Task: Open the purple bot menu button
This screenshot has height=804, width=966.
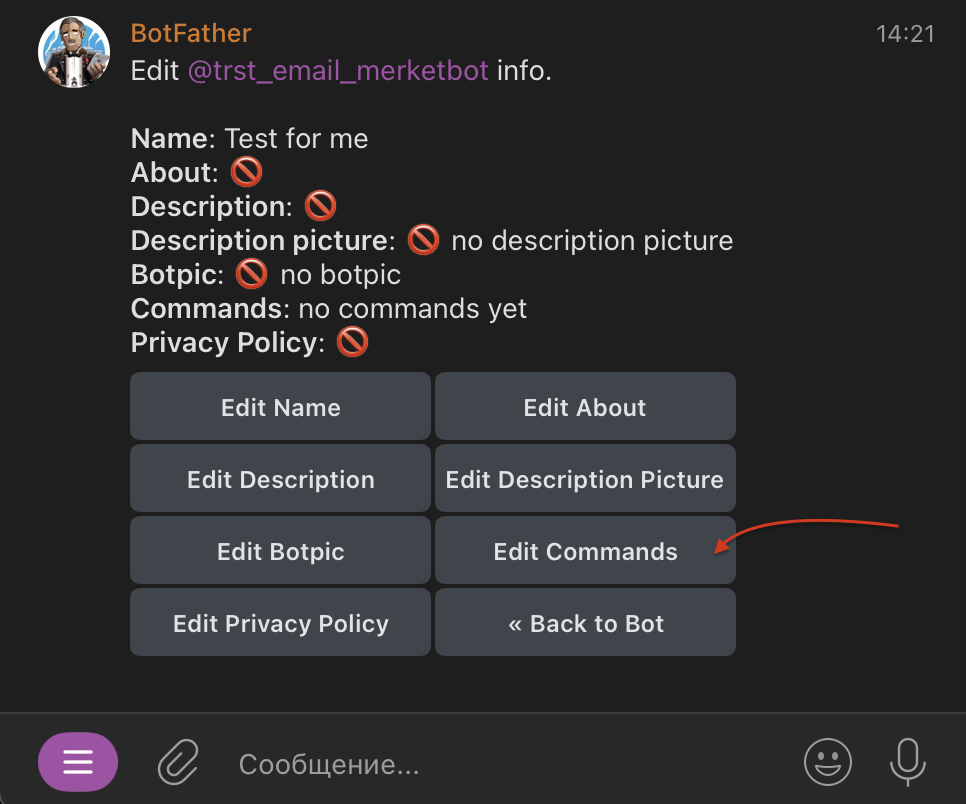Action: click(x=78, y=762)
